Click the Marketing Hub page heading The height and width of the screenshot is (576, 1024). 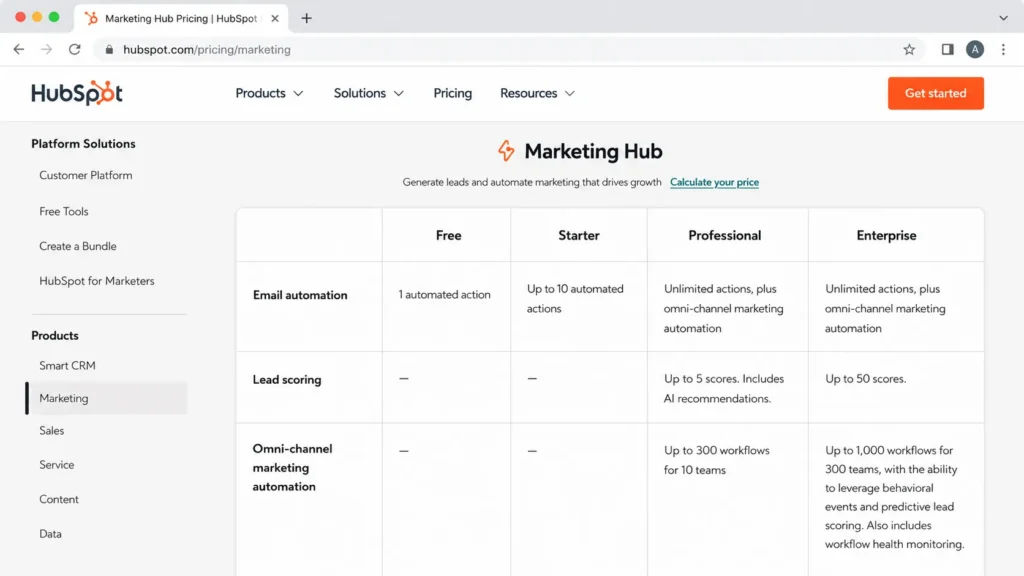pyautogui.click(x=593, y=151)
